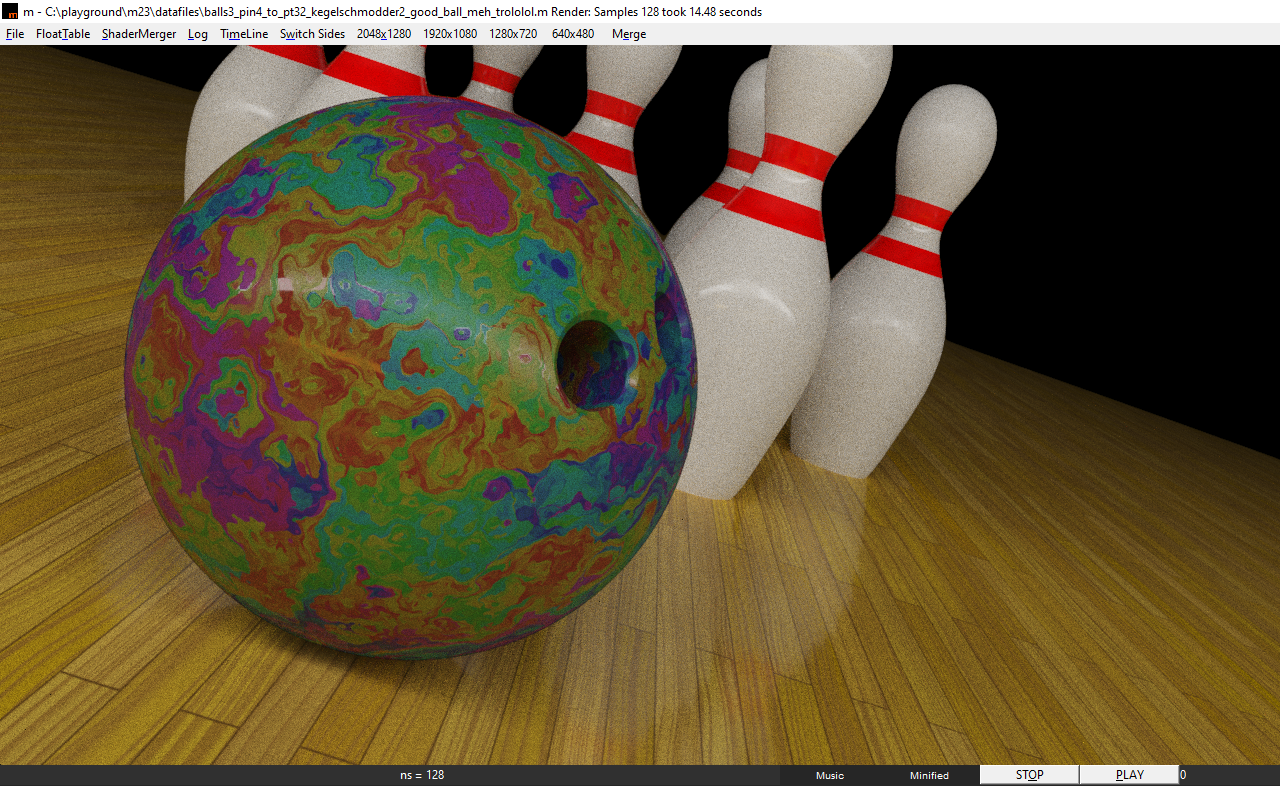Set resolution to 1920x1080
The width and height of the screenshot is (1280, 786).
tap(450, 34)
